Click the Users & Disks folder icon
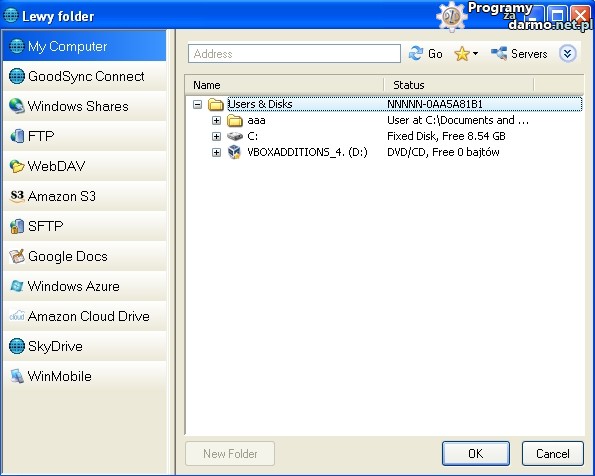Image resolution: width=595 pixels, height=476 pixels. click(216, 104)
